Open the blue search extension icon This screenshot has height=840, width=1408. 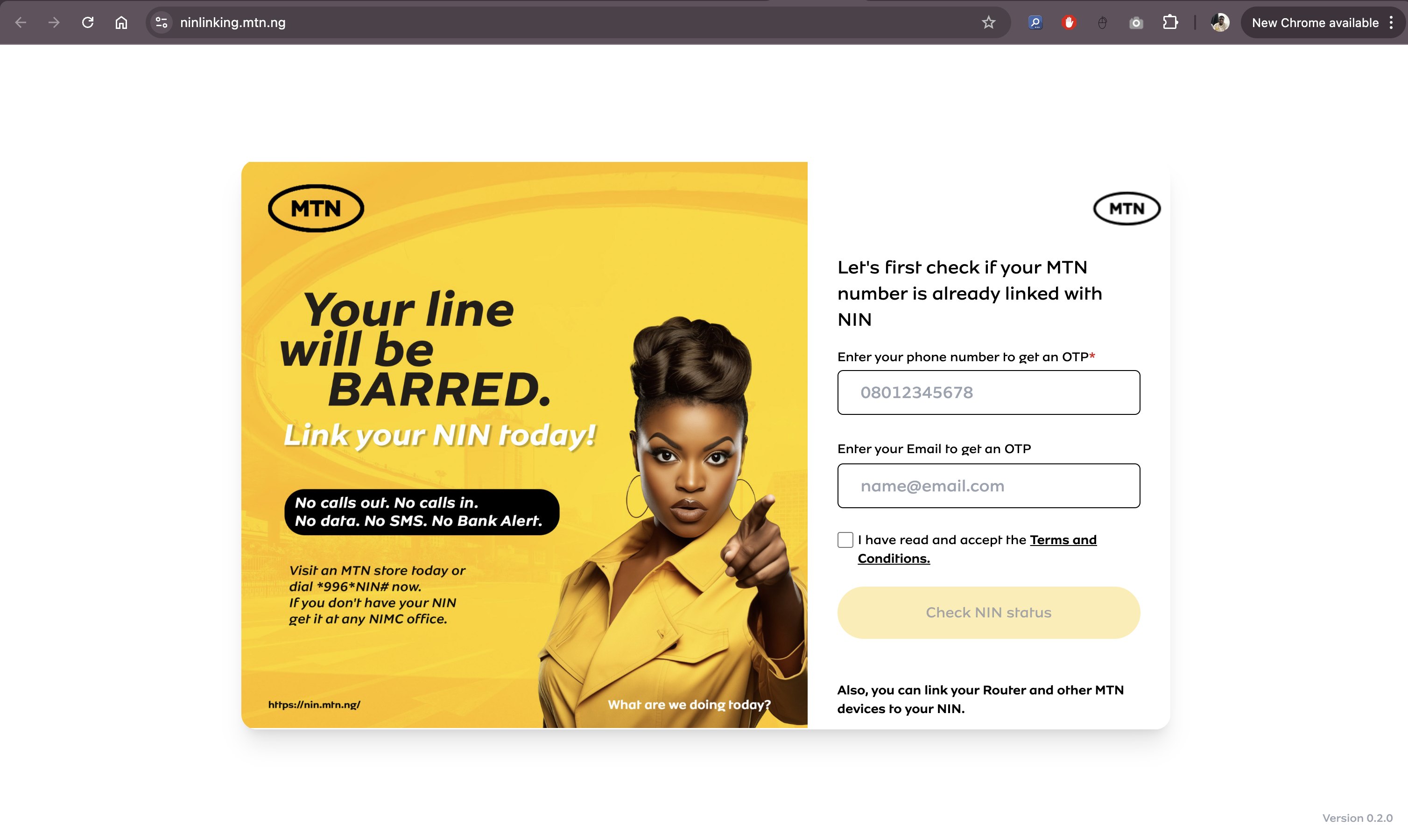click(1035, 23)
